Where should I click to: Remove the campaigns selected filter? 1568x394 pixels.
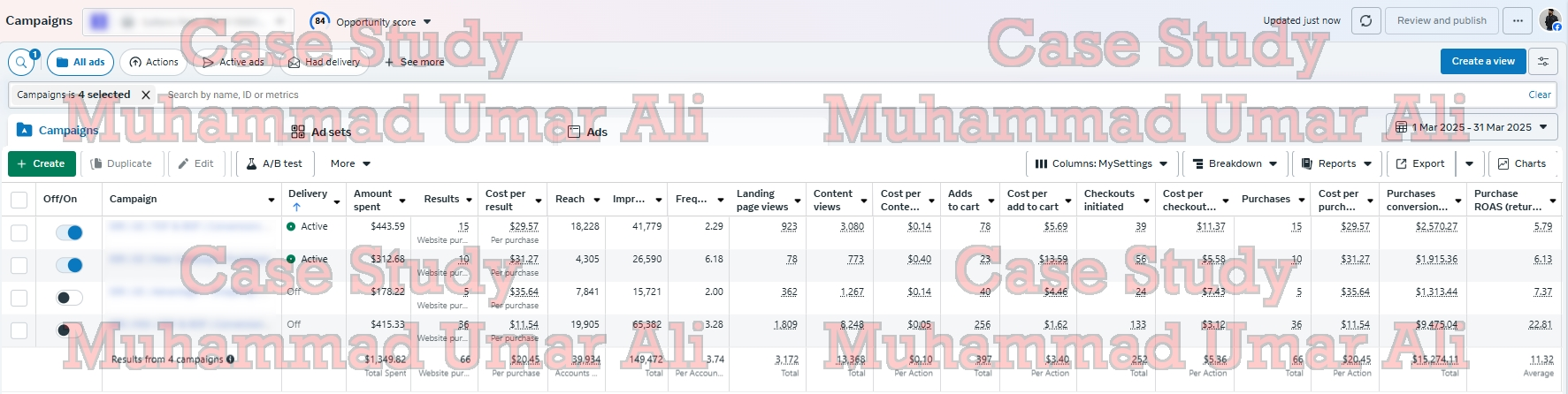coord(146,95)
